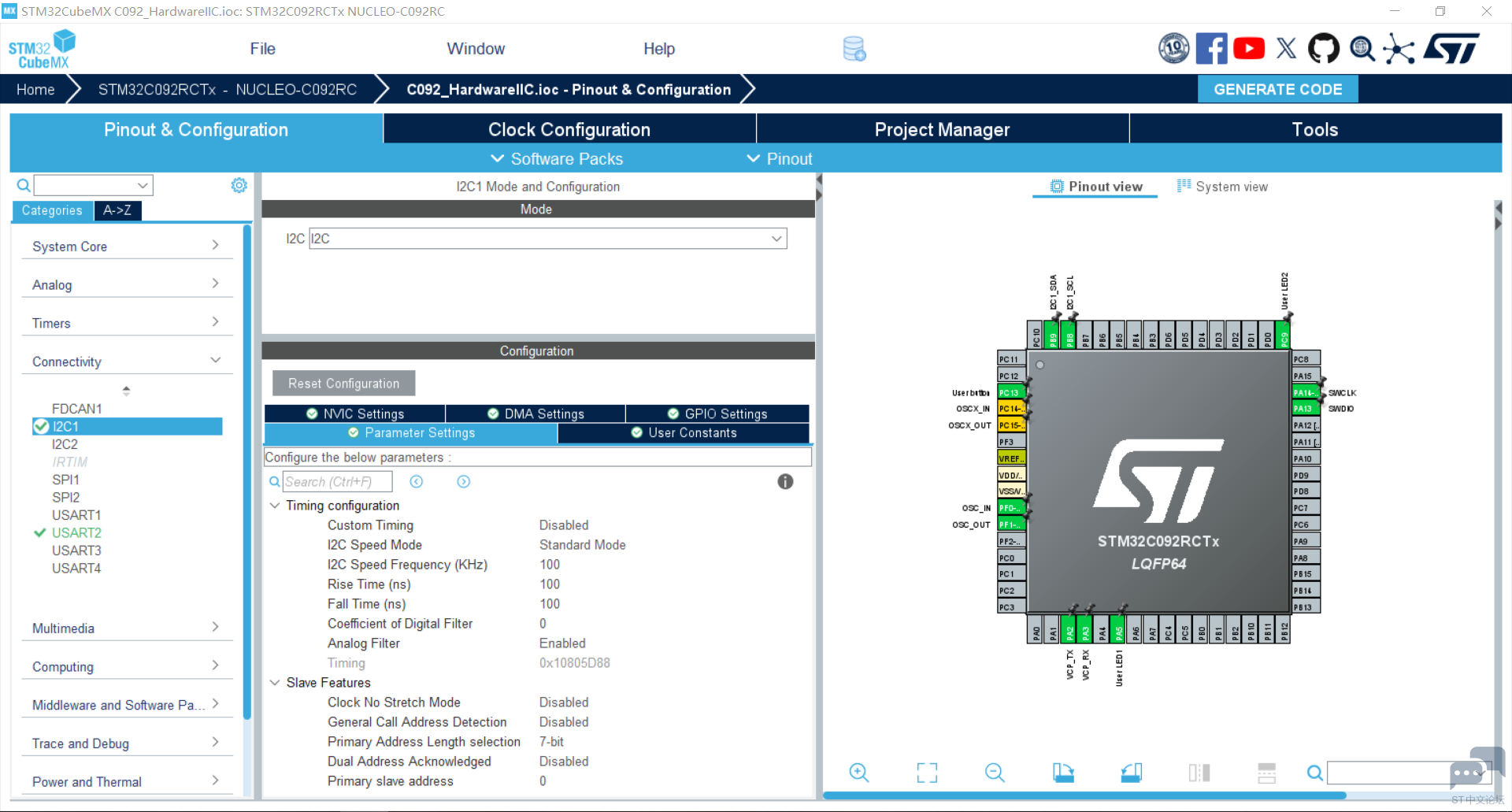Click the Reset Configuration button
Screen dimensions: 1512x812
[x=343, y=384]
